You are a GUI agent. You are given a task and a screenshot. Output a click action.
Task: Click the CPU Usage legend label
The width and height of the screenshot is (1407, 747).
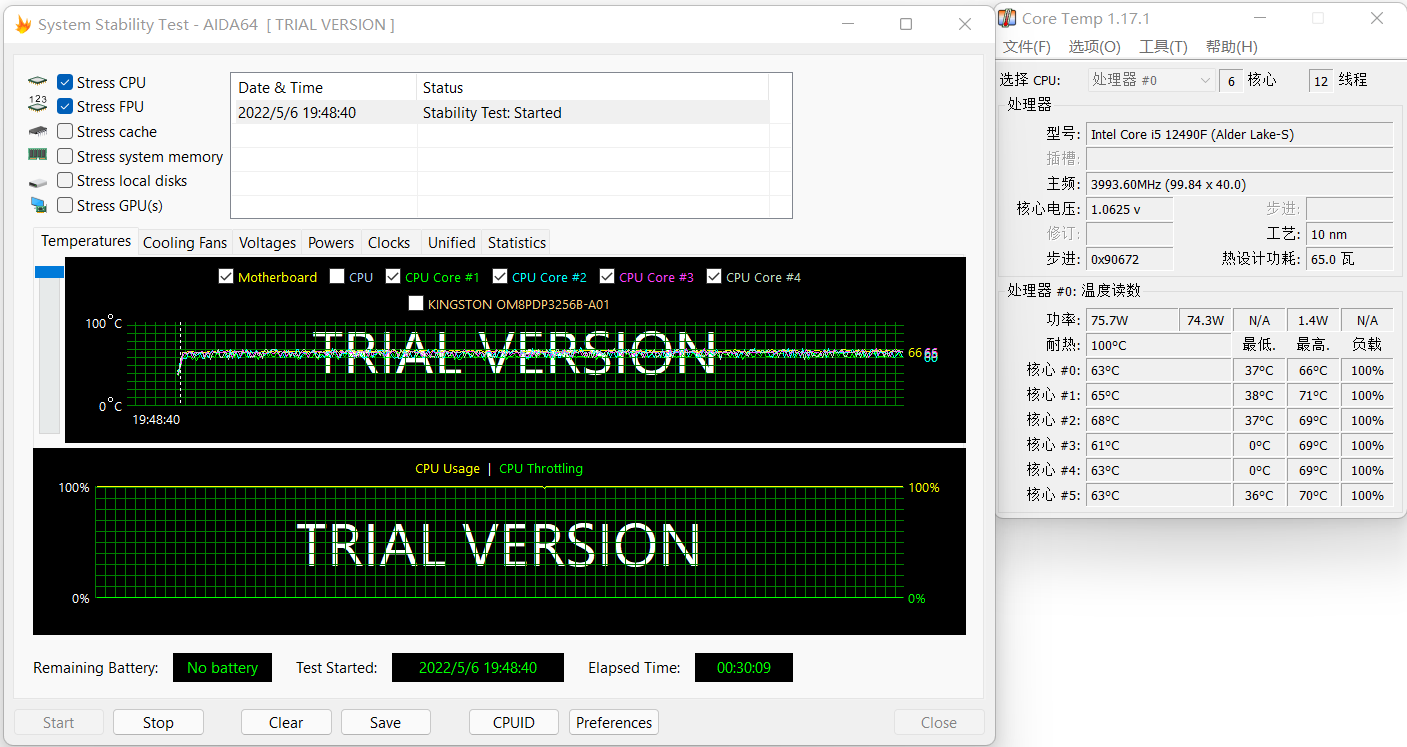click(447, 468)
